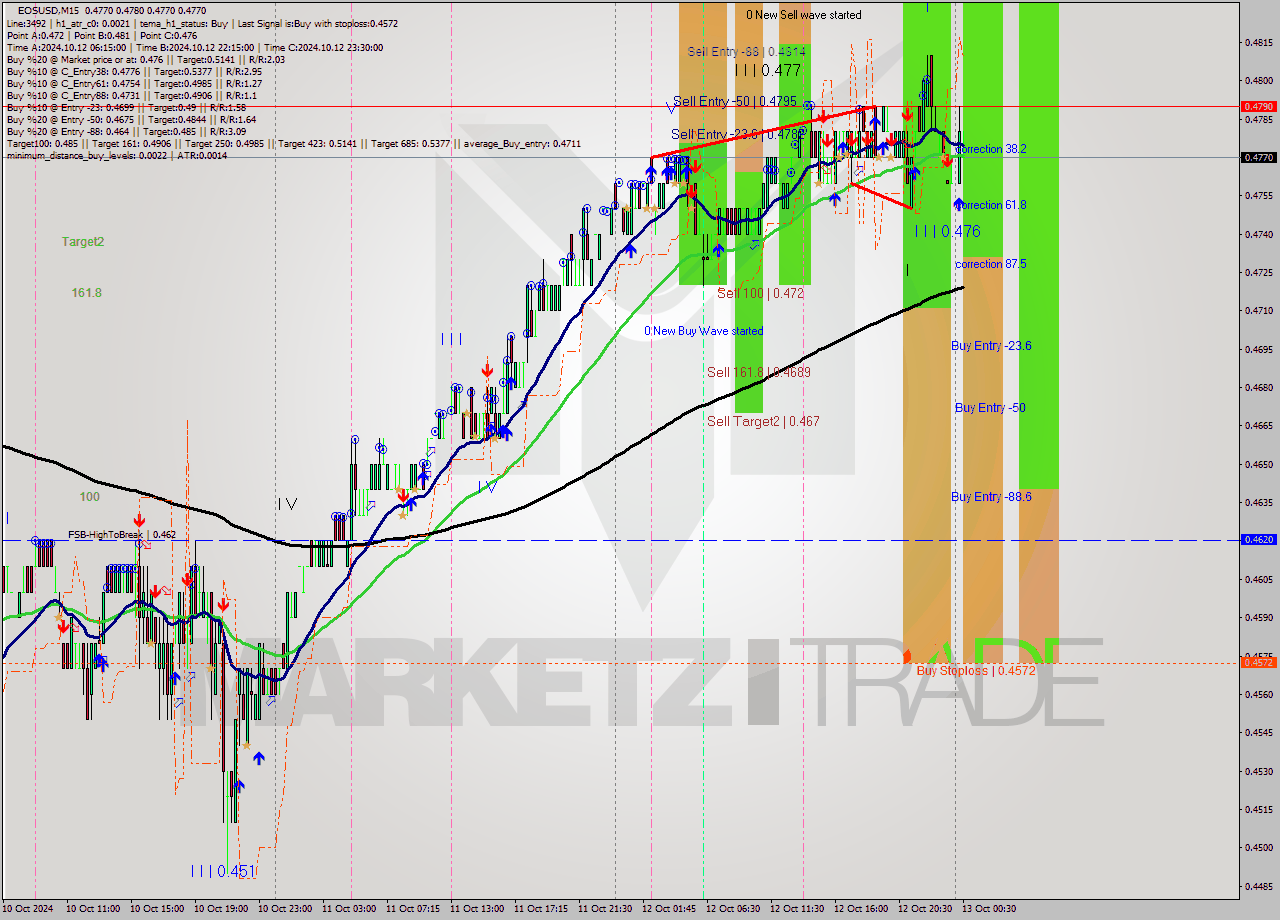The width and height of the screenshot is (1280, 920).
Task: Select the '12 Oct 20:30' time axis label
Action: click(925, 909)
